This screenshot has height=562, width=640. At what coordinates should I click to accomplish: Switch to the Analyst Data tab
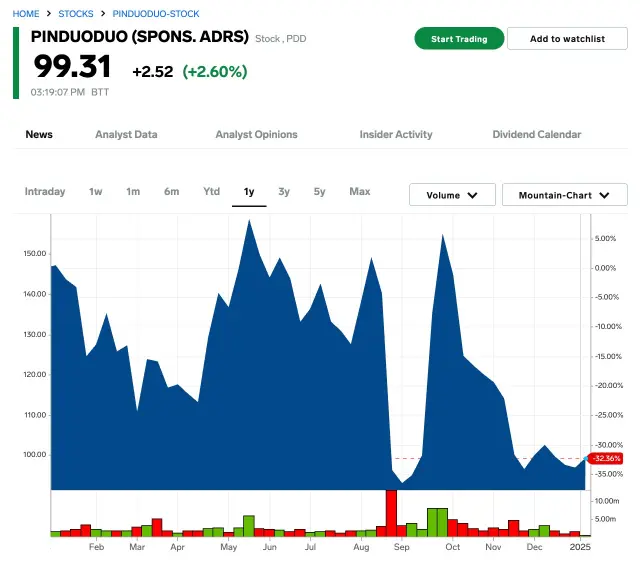[x=126, y=134]
